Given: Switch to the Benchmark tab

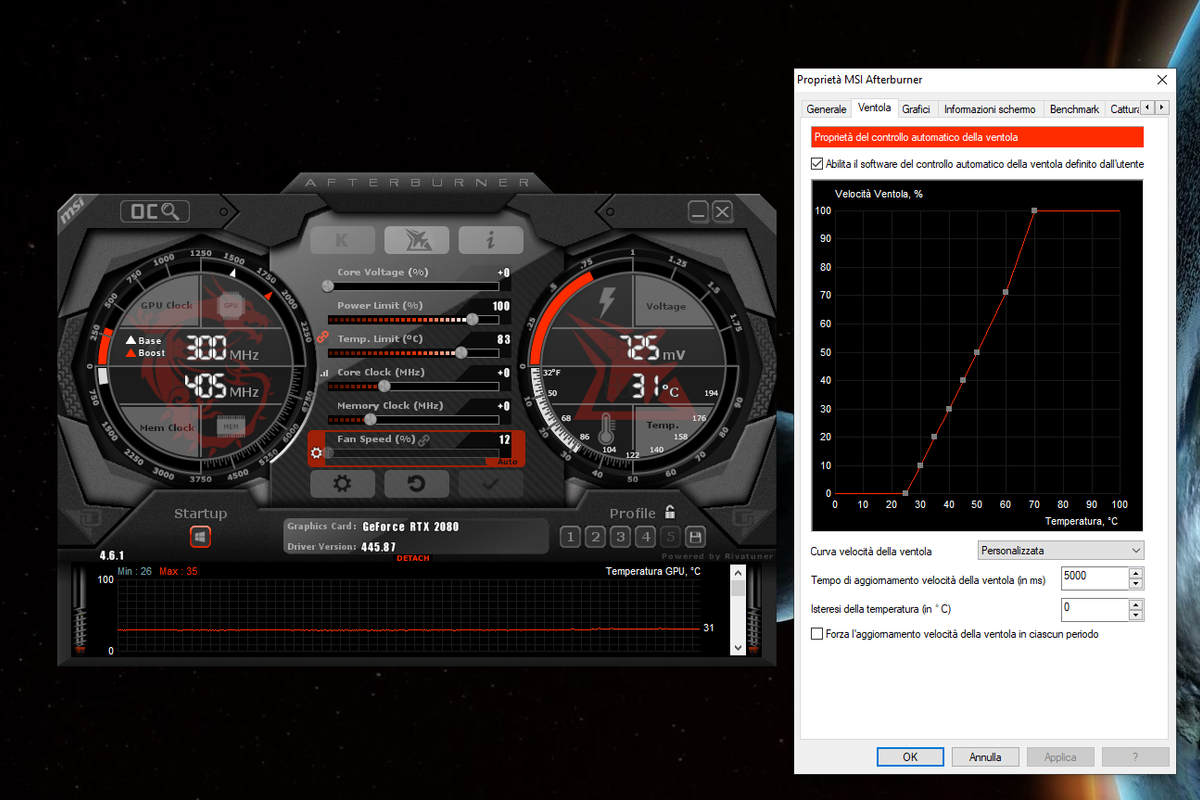Looking at the screenshot, I should [x=1074, y=109].
